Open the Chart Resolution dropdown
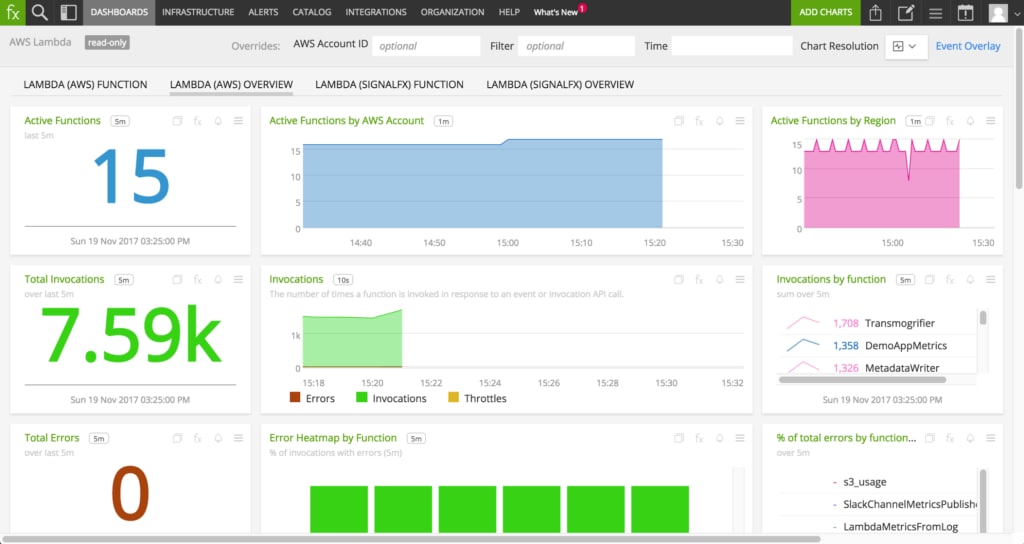The height and width of the screenshot is (544, 1024). coord(906,46)
